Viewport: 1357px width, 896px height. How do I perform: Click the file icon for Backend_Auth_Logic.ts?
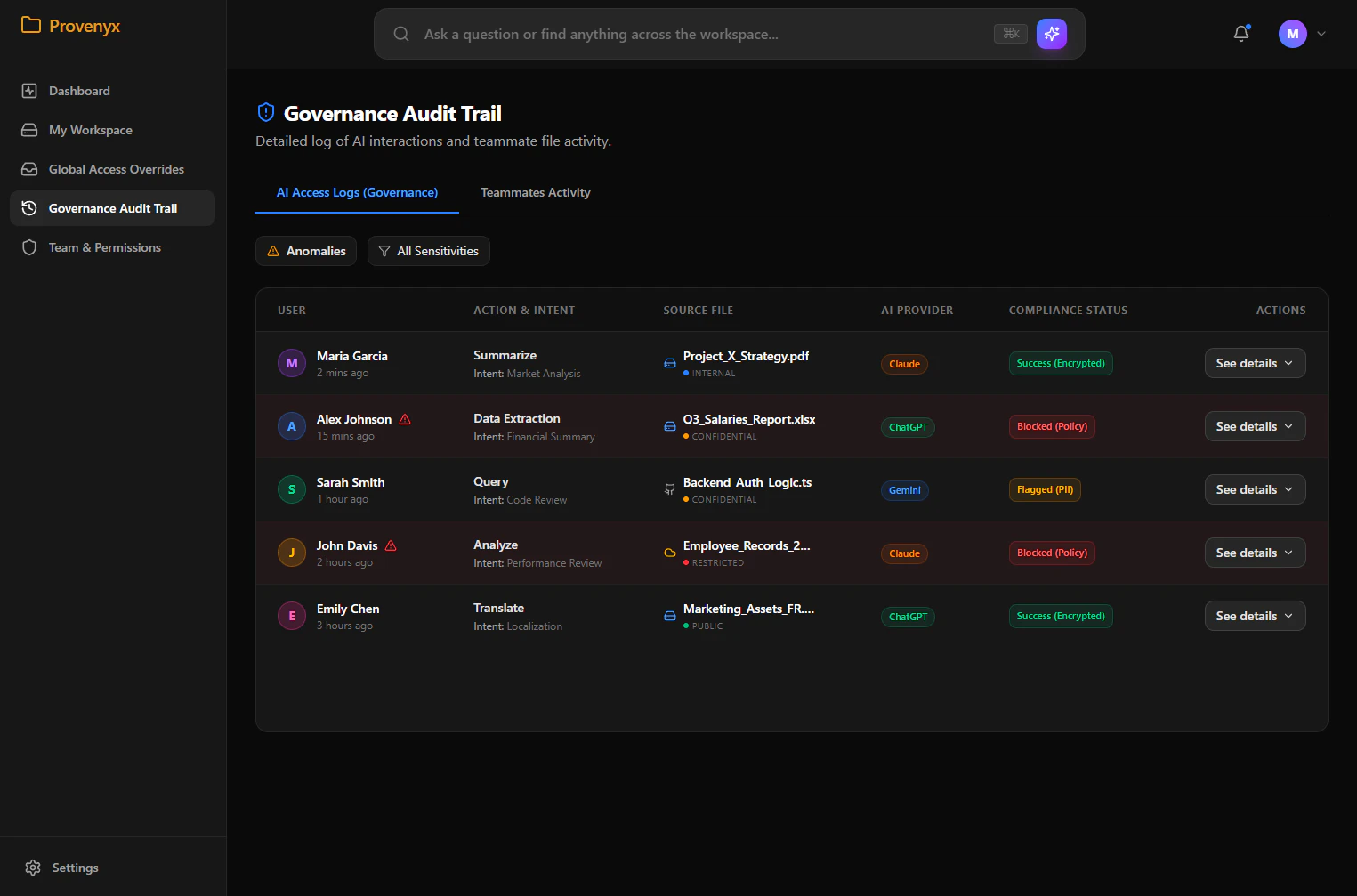[x=670, y=489]
